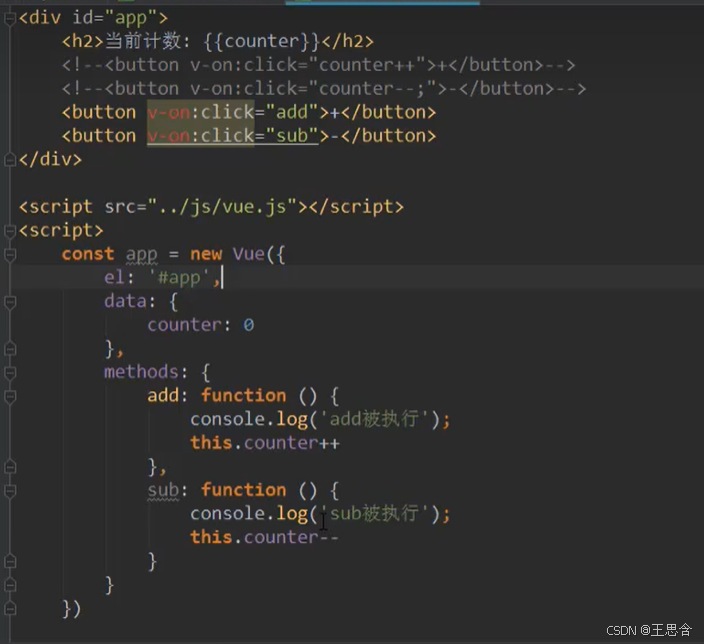Click the {{counter}} mustache expression
The width and height of the screenshot is (704, 644).
(261, 41)
